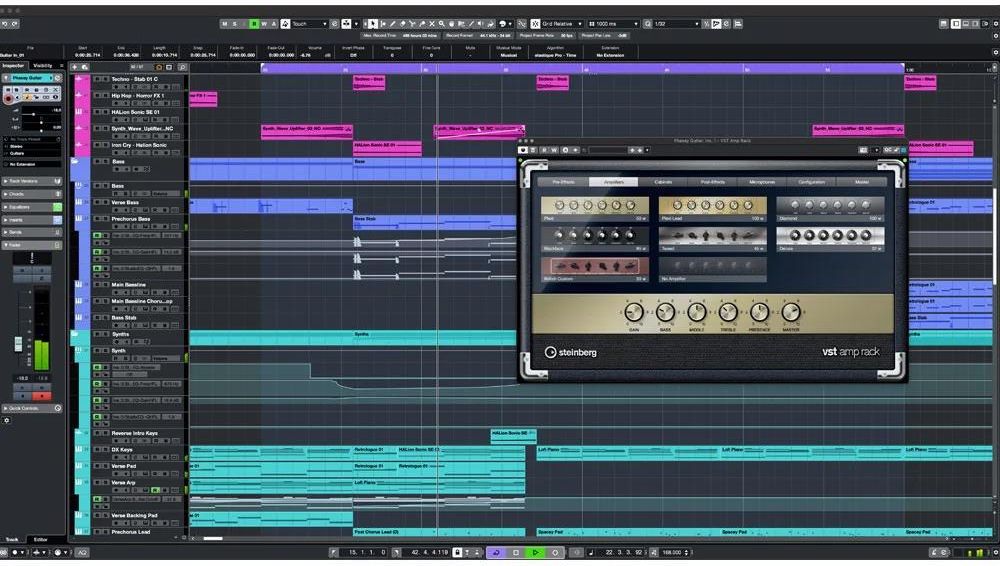Image resolution: width=1000 pixels, height=566 pixels.
Task: Expand the Inserts inspector section
Action: coord(32,220)
